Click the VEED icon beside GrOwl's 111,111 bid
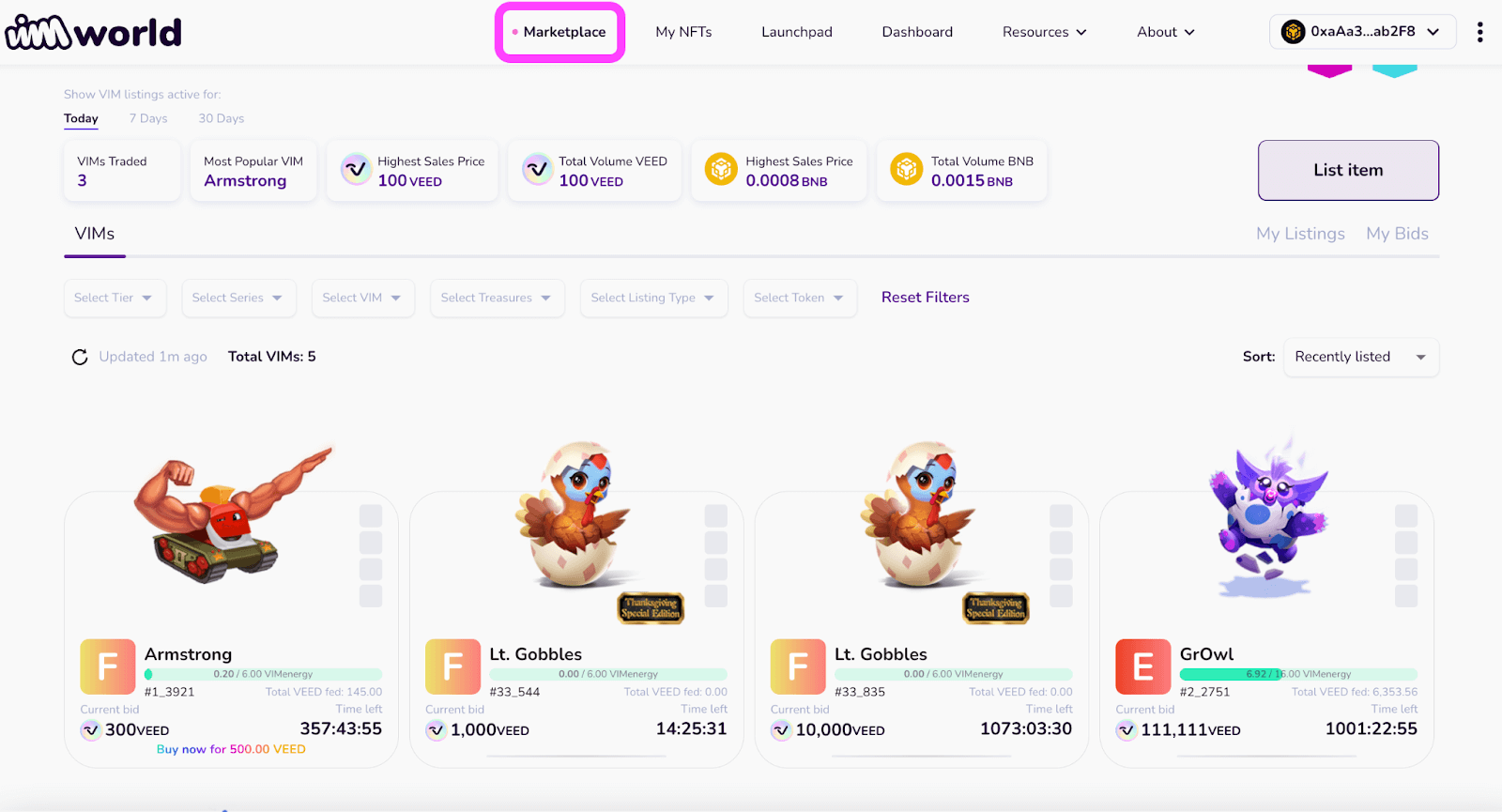 (1126, 729)
